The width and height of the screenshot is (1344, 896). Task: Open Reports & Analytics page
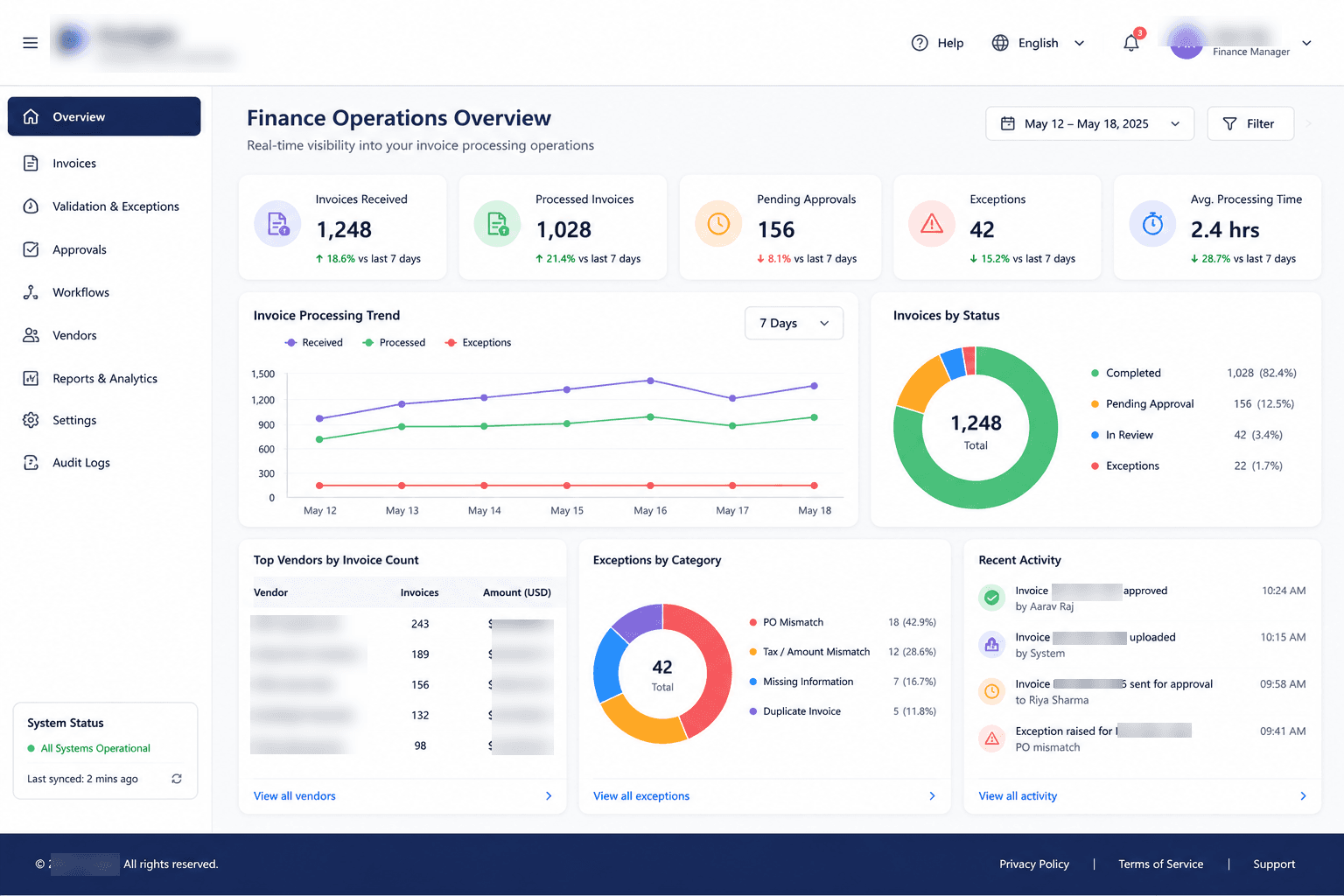[104, 378]
